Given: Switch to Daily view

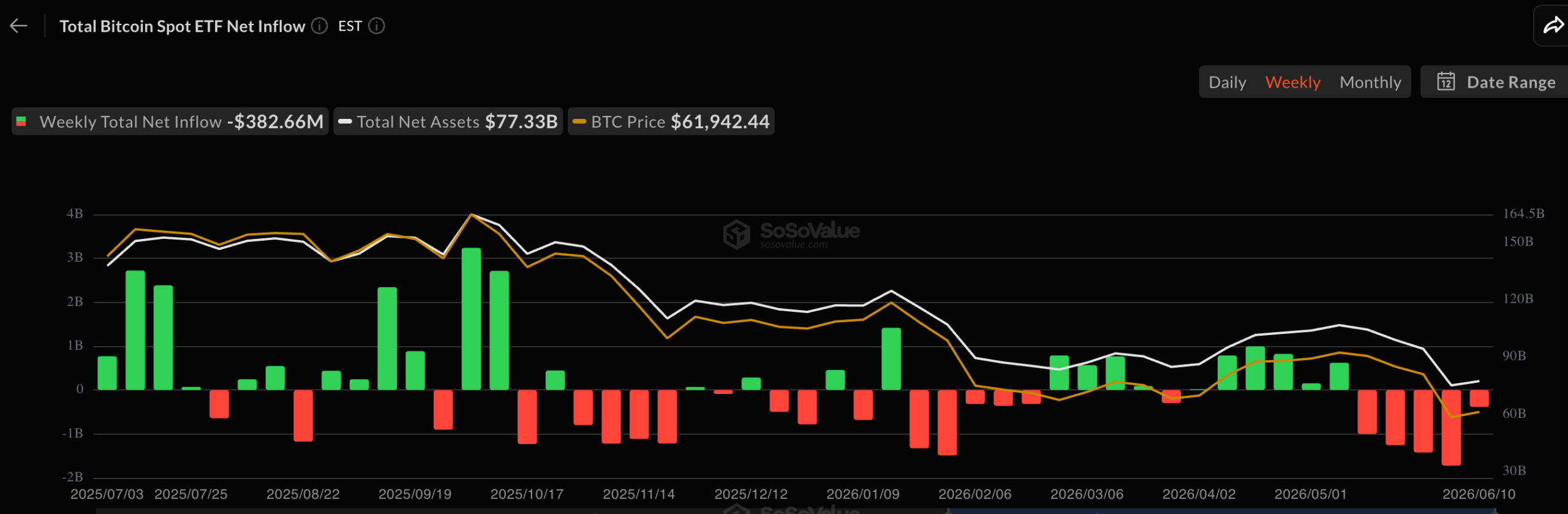Looking at the screenshot, I should (x=1227, y=82).
